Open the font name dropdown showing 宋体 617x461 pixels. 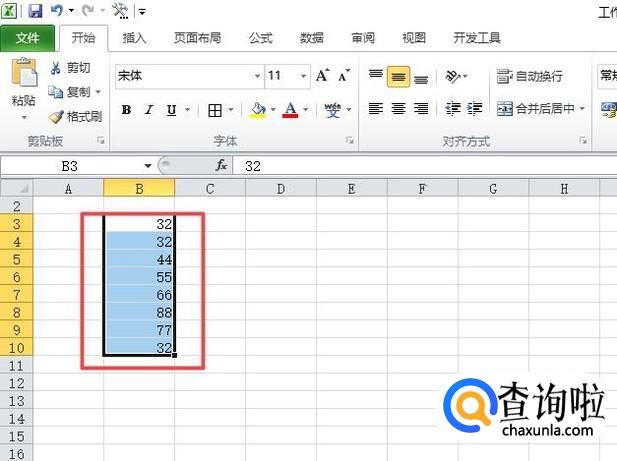(x=255, y=76)
